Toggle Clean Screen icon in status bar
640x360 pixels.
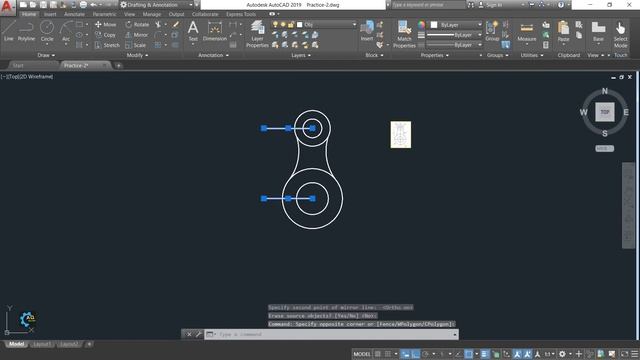[624, 354]
